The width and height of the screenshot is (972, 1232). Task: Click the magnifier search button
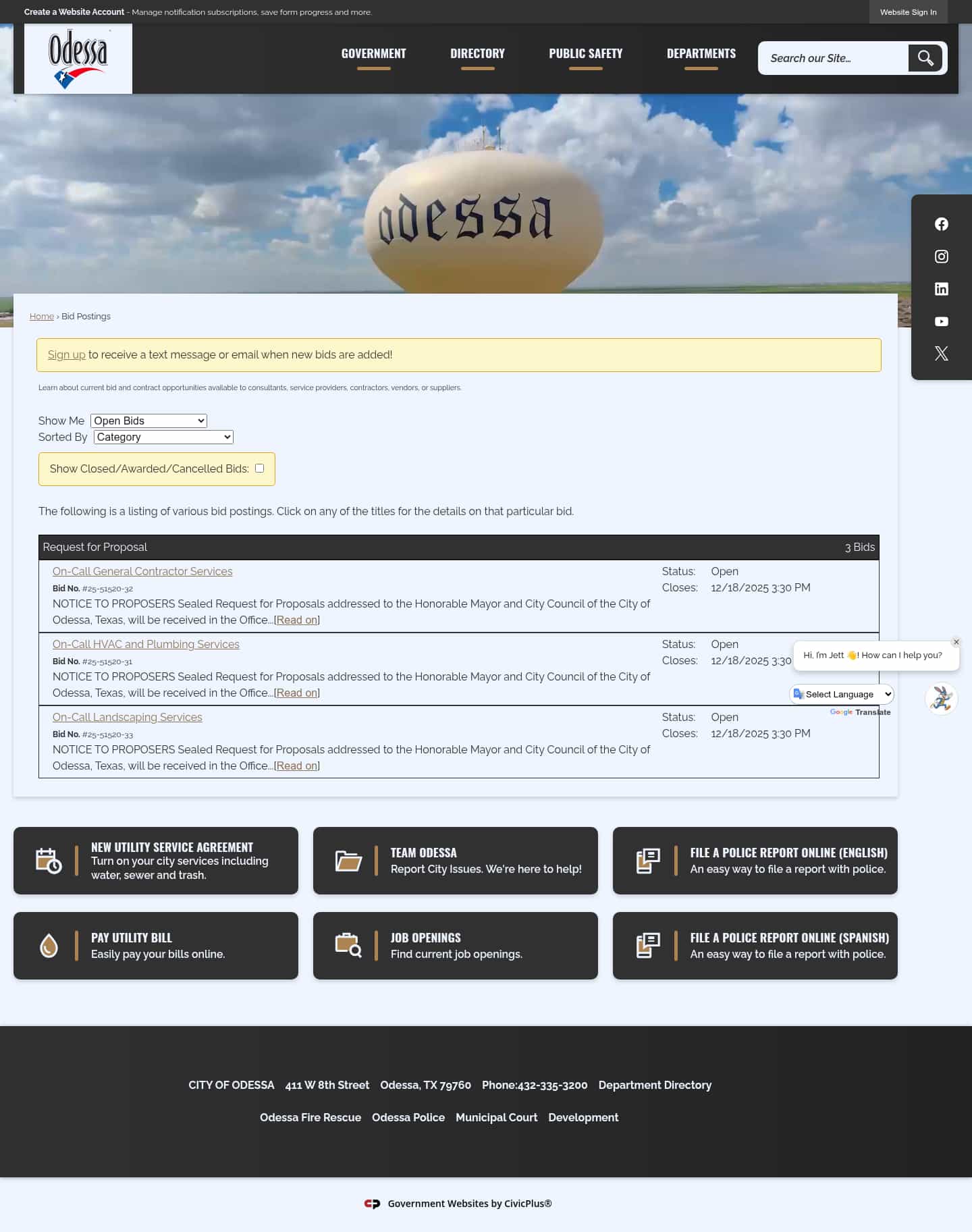[x=925, y=58]
